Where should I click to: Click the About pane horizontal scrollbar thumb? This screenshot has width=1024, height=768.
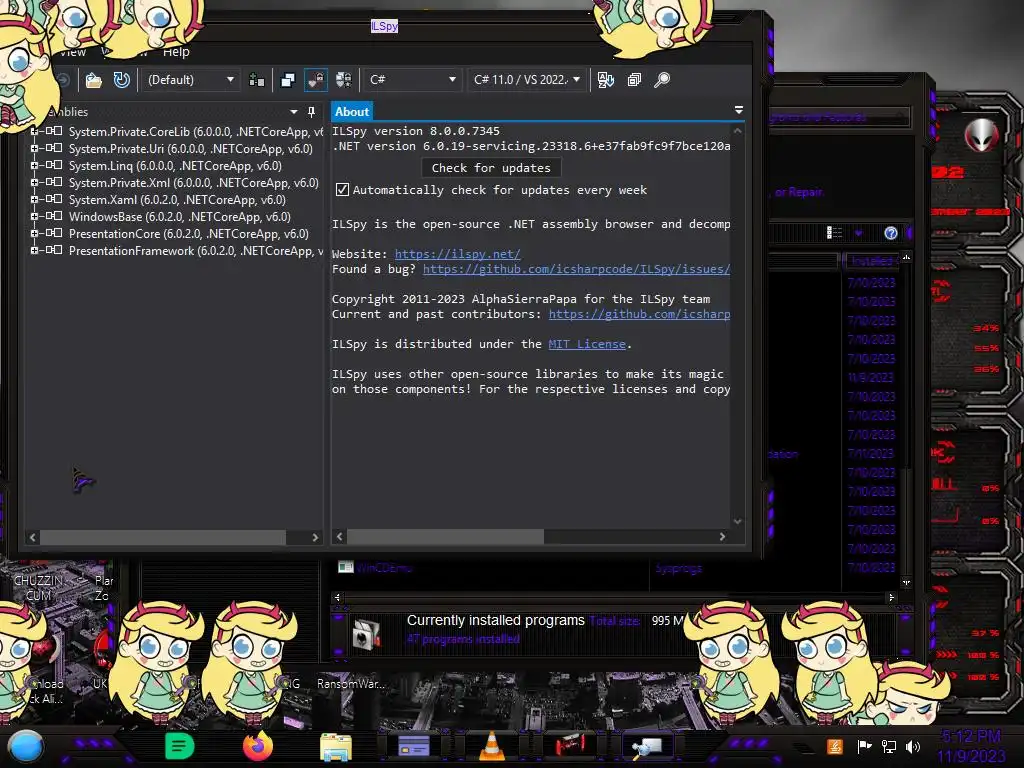tap(445, 537)
